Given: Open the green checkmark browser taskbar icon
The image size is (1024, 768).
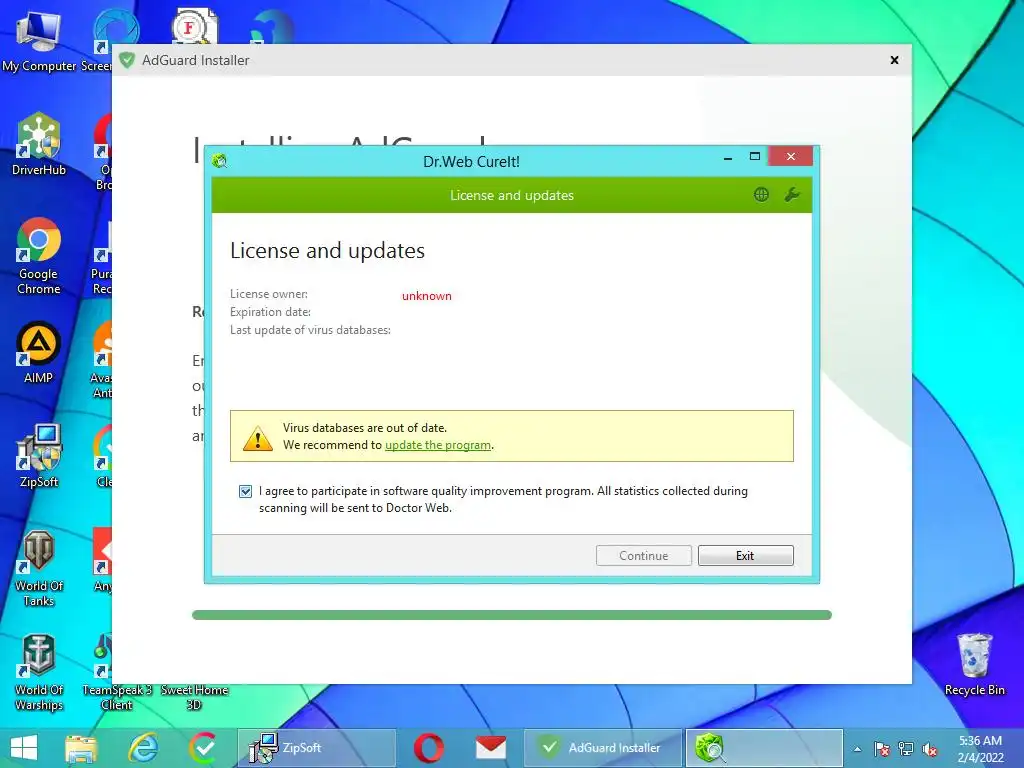Looking at the screenshot, I should coord(204,748).
